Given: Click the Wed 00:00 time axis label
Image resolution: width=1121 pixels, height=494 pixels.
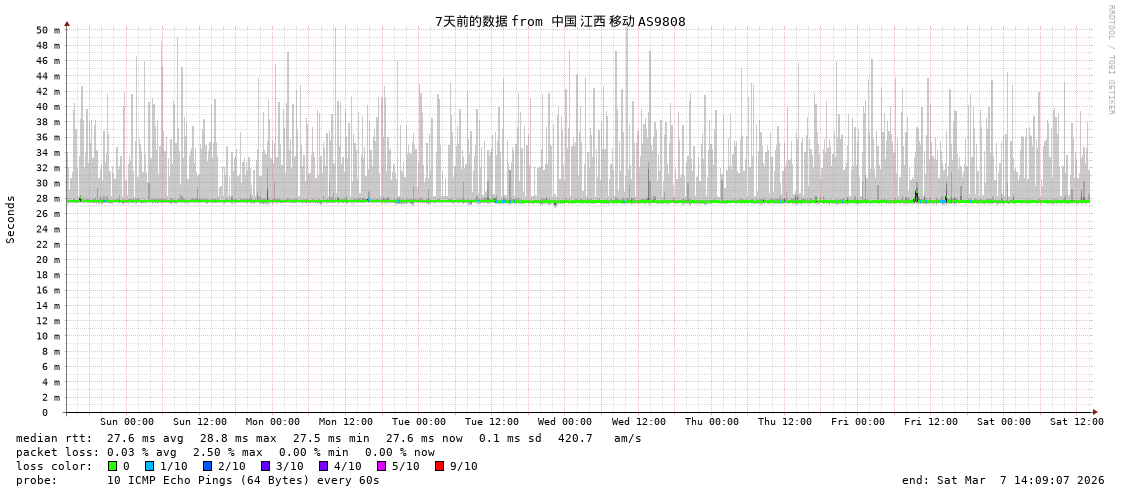Looking at the screenshot, I should coord(565,422).
